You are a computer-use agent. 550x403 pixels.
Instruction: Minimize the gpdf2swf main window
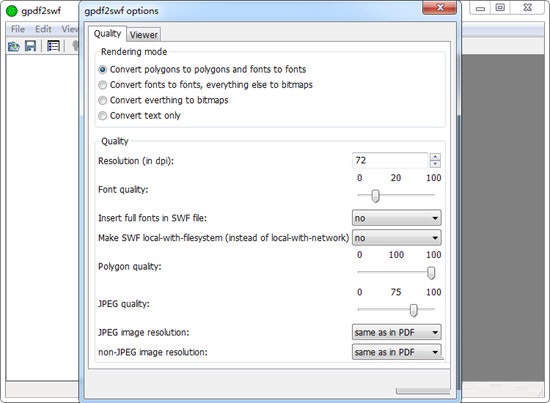pos(481,8)
